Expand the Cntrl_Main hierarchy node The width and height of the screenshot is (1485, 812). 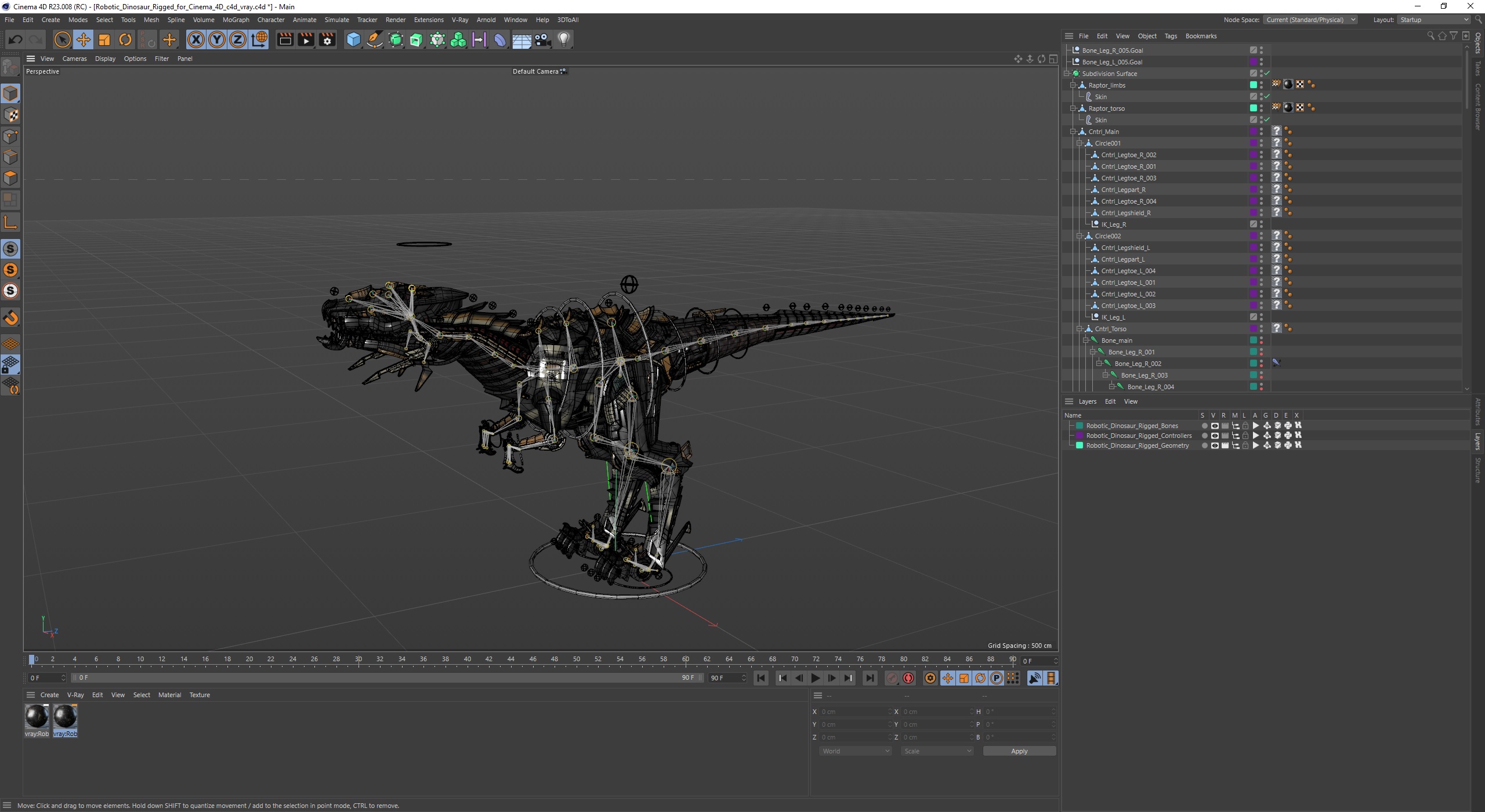point(1073,131)
